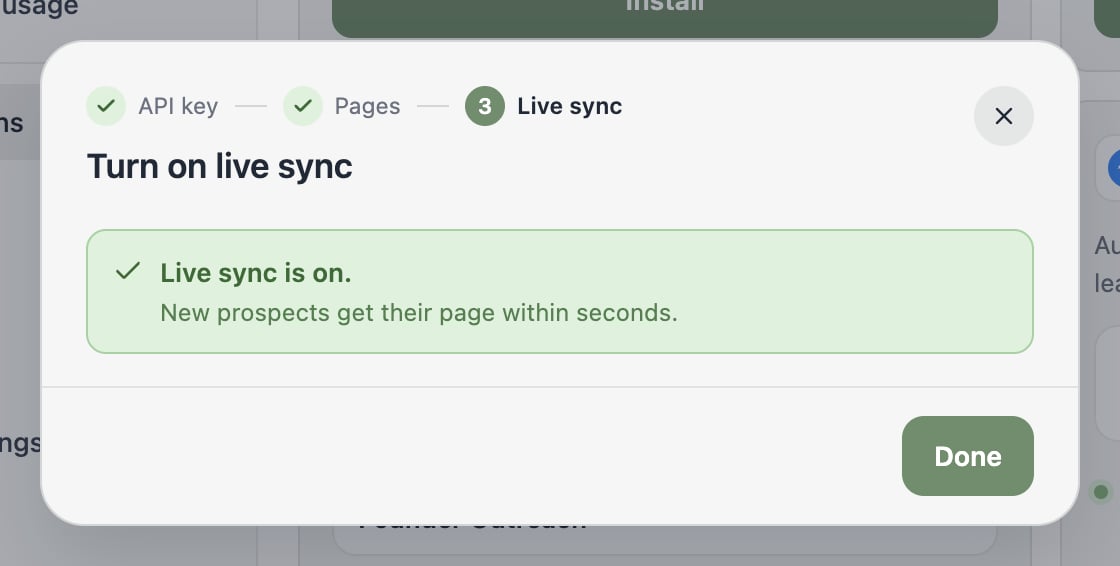Click the Turn on live sync heading
Viewport: 1120px width, 566px height.
click(x=219, y=166)
